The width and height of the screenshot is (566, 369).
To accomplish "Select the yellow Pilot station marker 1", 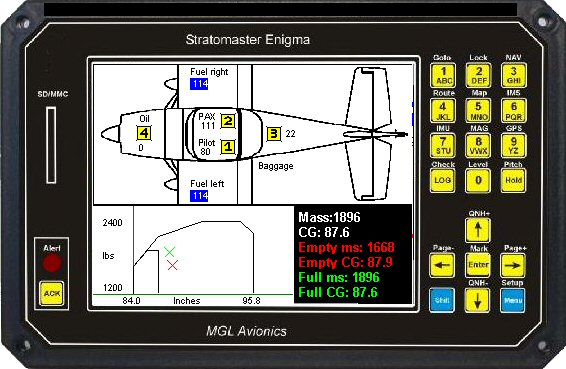I will click(x=227, y=147).
